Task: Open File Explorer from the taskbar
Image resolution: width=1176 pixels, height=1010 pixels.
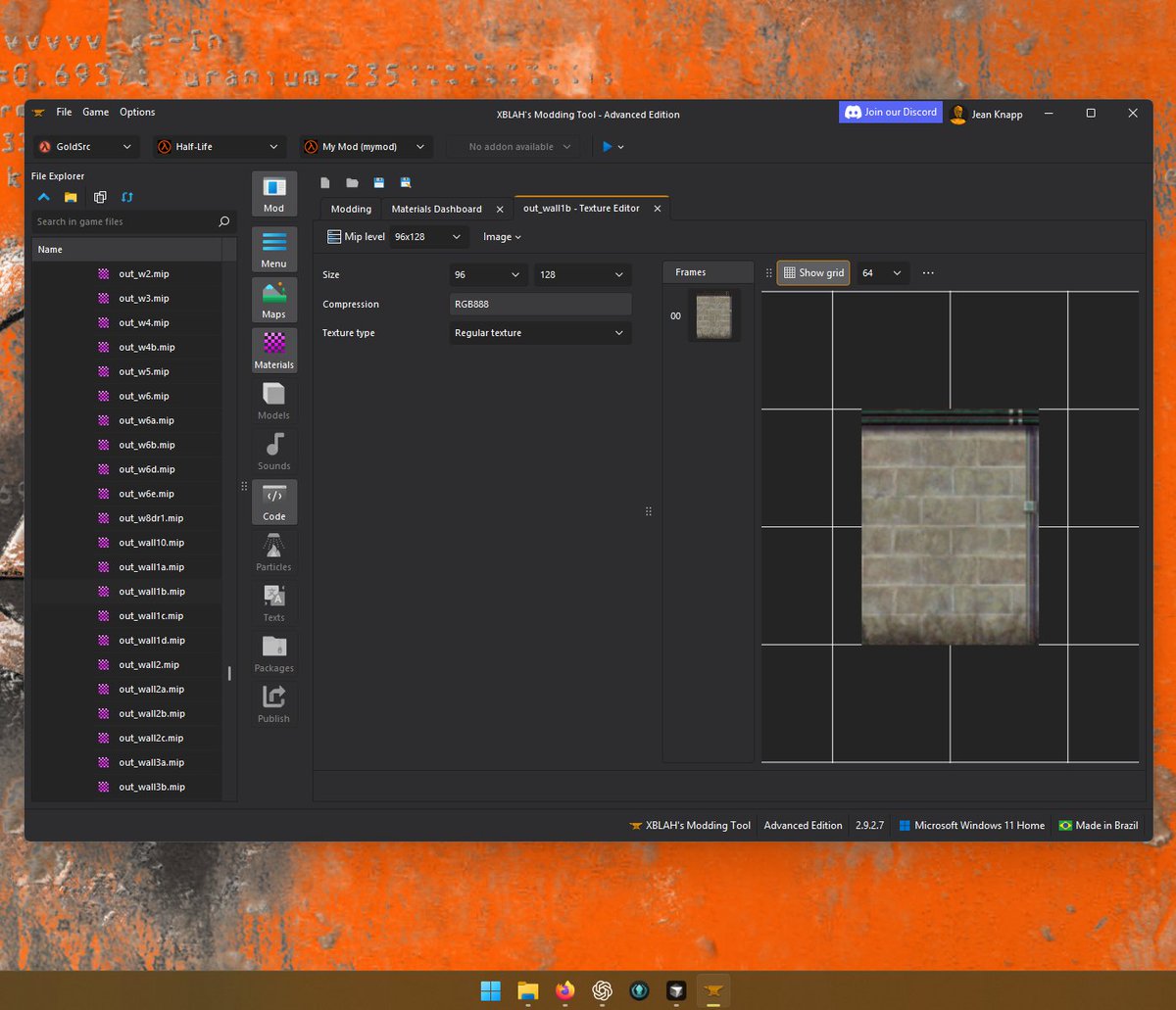Action: pos(527,990)
